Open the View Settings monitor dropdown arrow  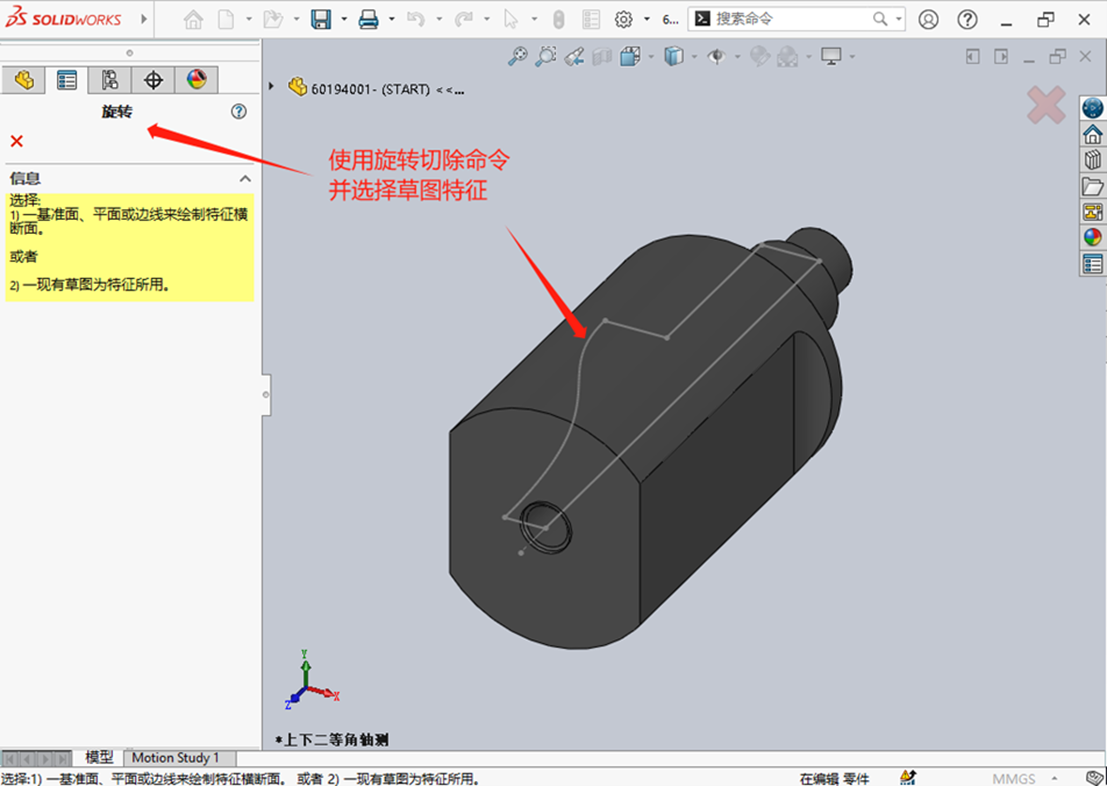point(850,57)
